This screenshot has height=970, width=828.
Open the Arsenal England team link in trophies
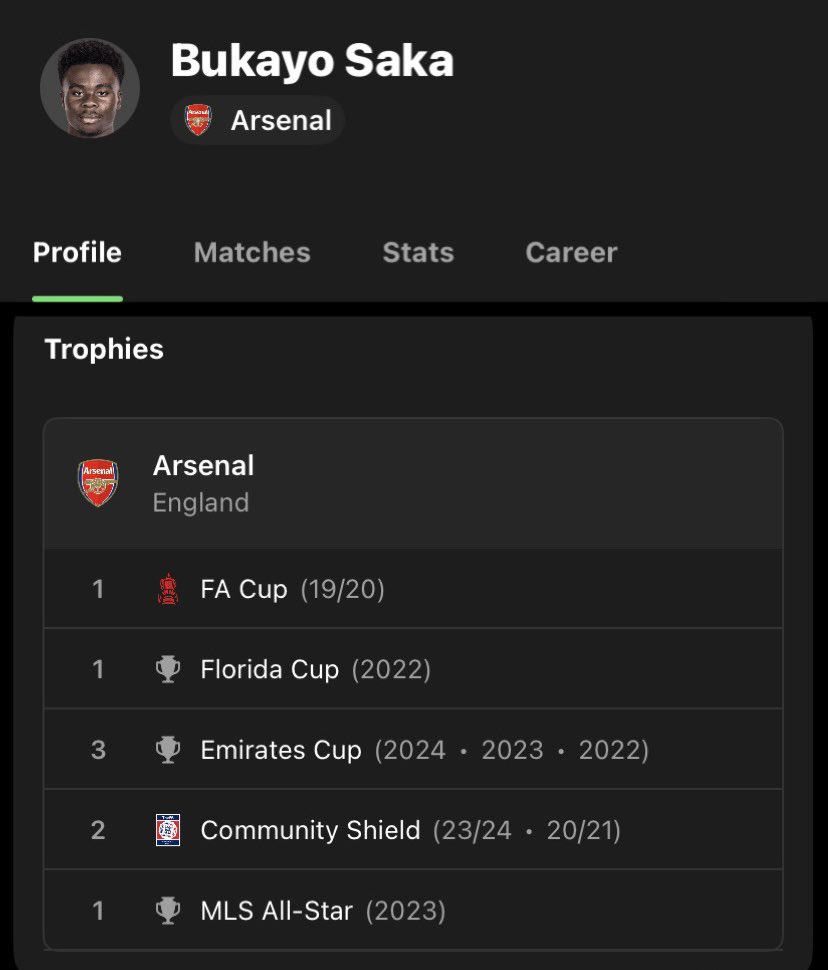pos(413,484)
